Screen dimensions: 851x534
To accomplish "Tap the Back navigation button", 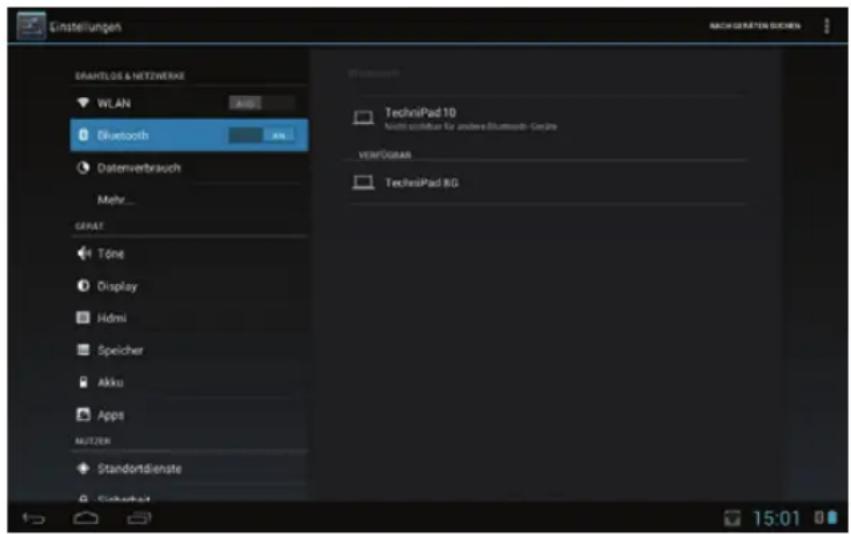I will click(34, 519).
